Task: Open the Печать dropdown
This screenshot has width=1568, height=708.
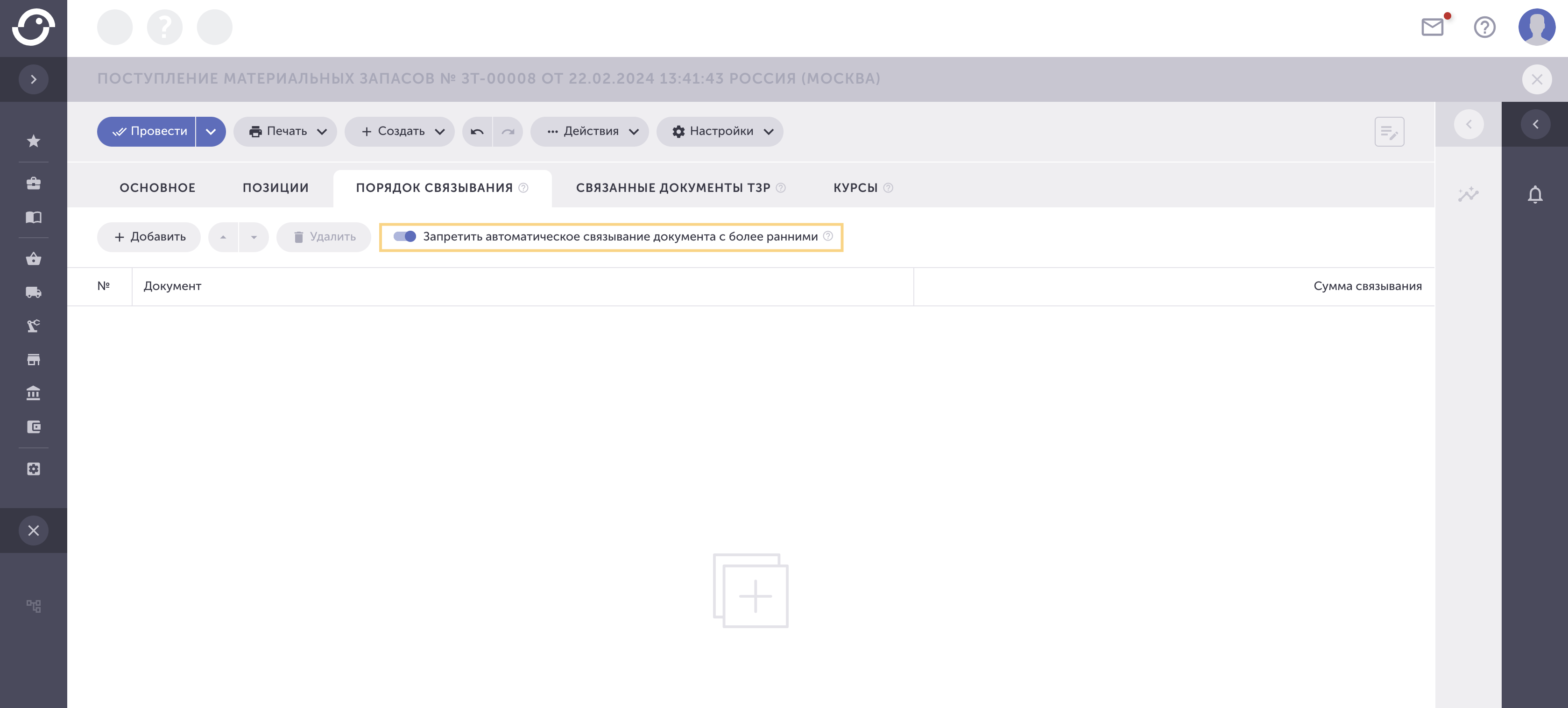Action: point(285,132)
